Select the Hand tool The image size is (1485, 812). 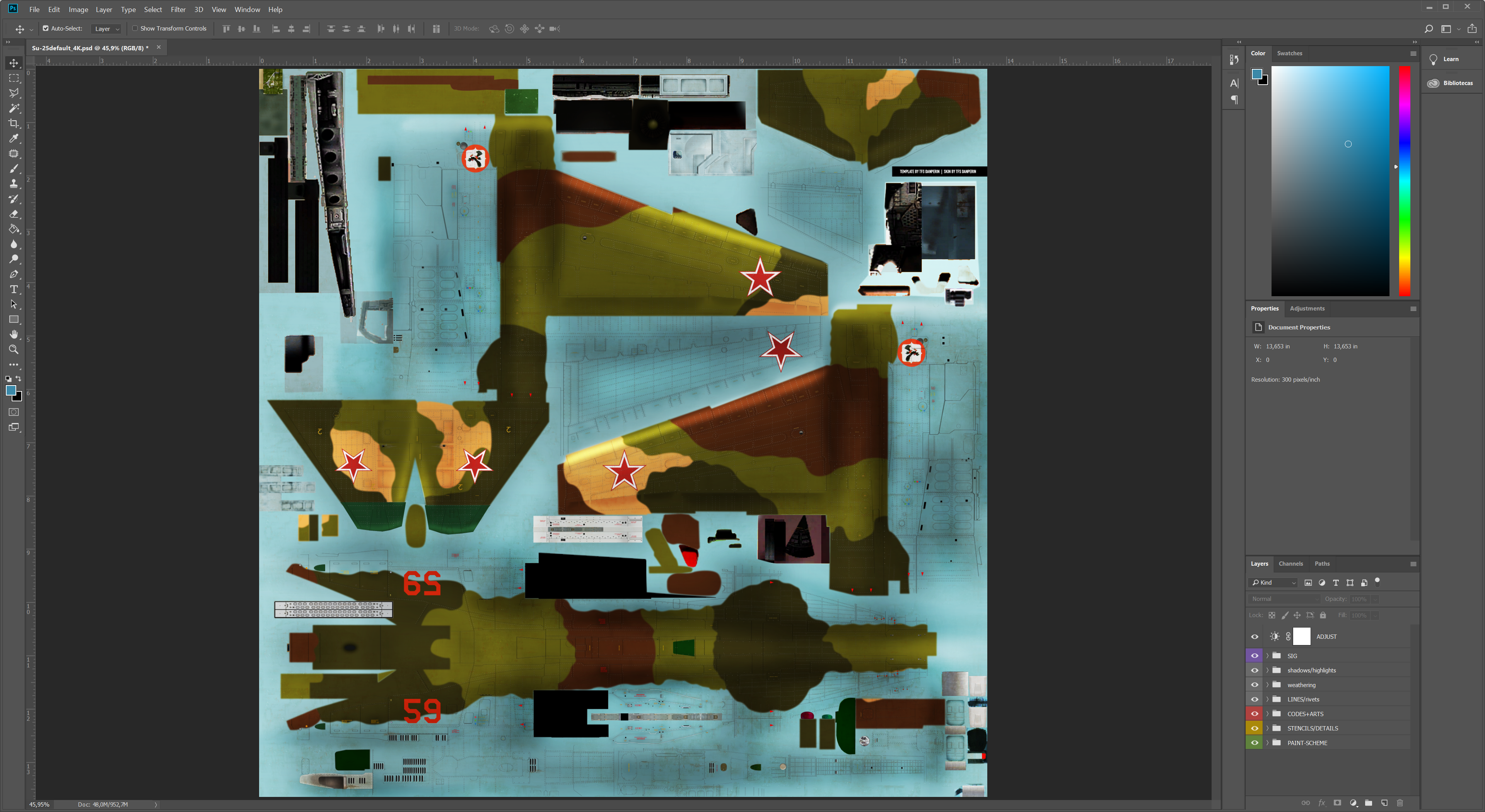pos(14,334)
